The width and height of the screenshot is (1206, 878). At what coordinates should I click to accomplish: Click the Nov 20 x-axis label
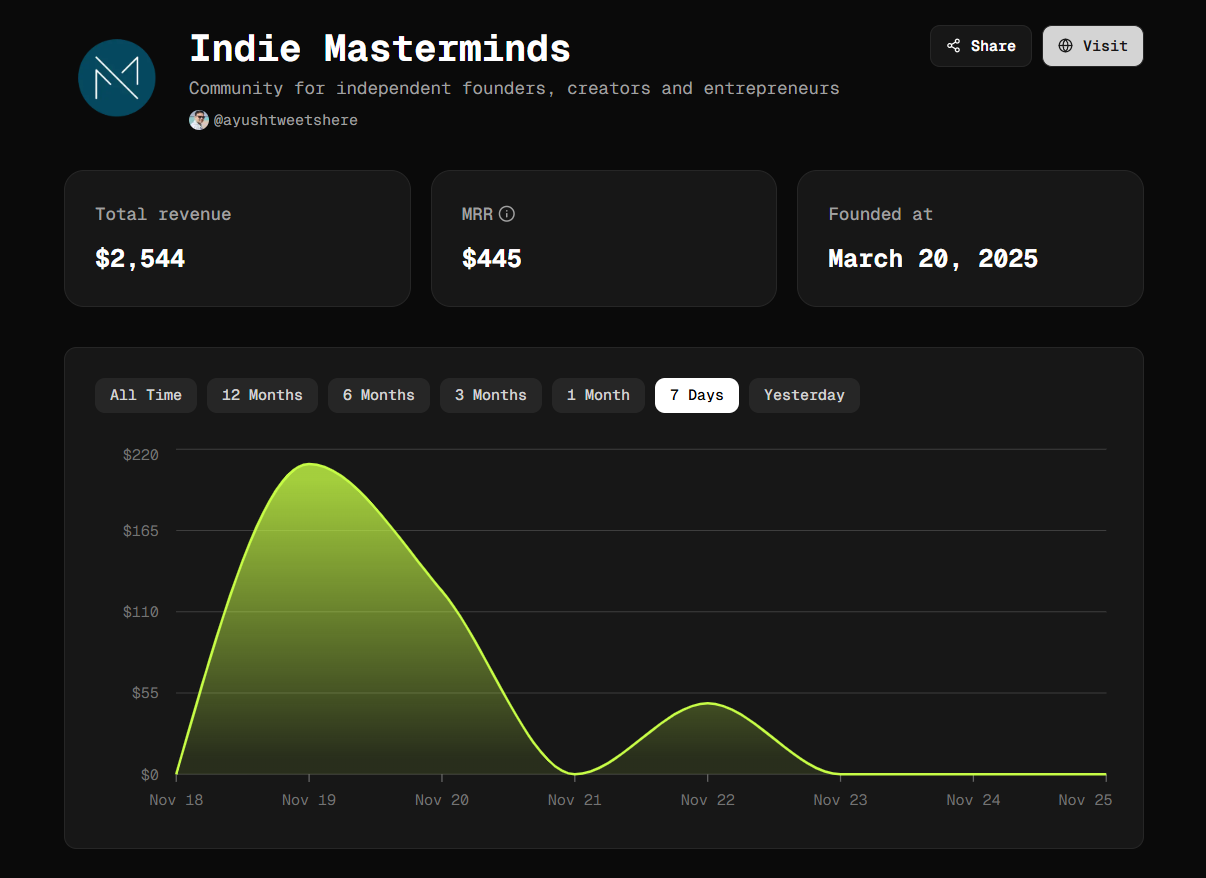point(442,800)
